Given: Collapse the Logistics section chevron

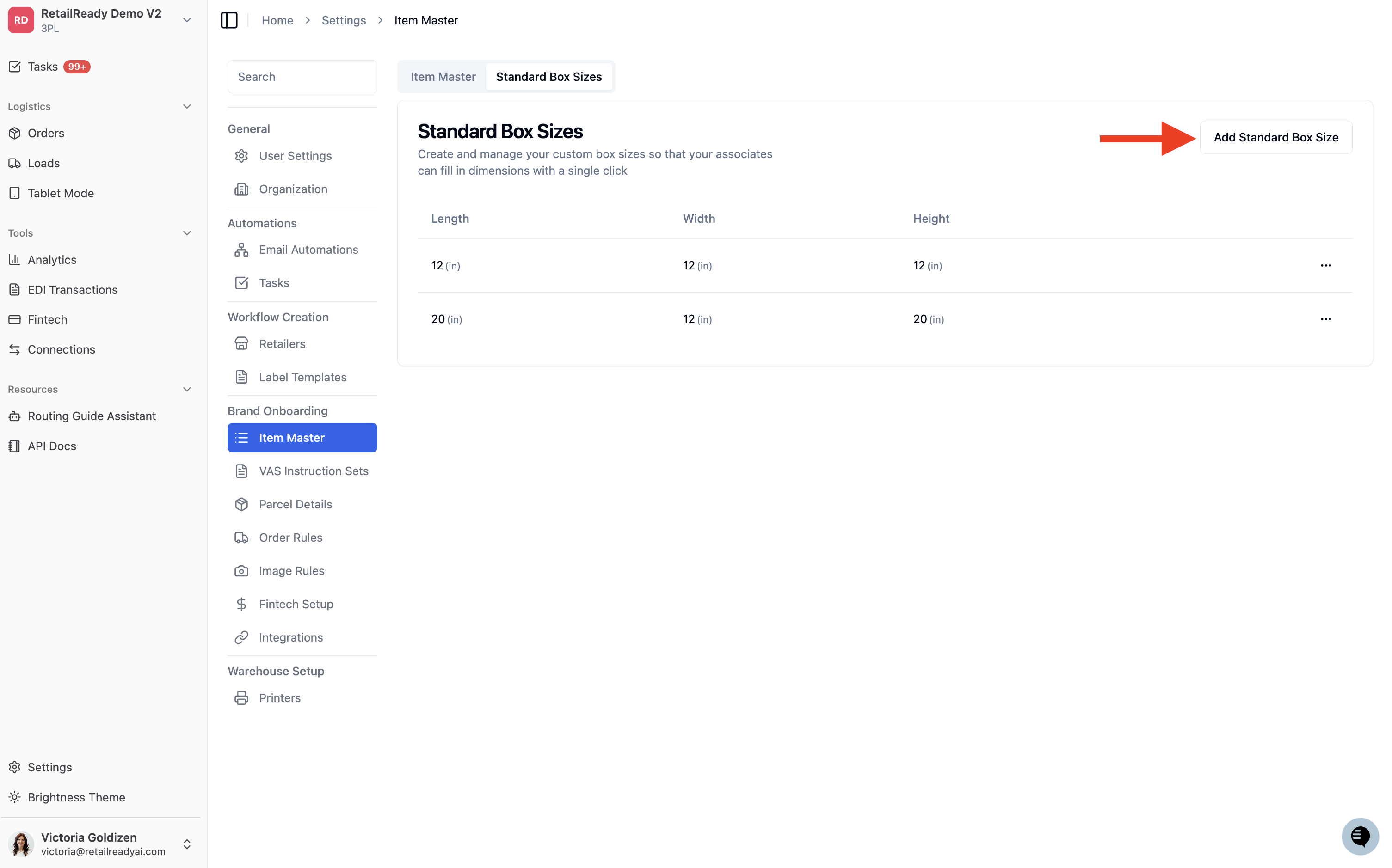Looking at the screenshot, I should (x=187, y=106).
